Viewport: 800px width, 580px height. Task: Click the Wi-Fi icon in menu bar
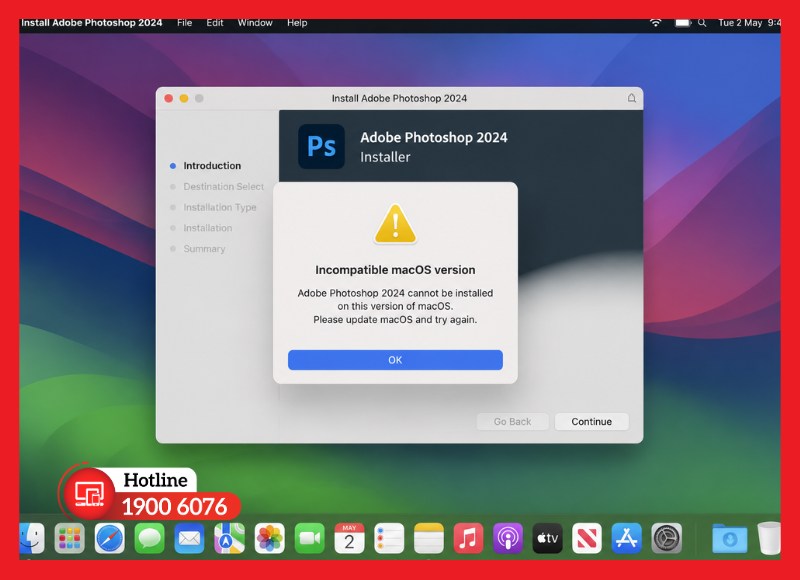656,23
